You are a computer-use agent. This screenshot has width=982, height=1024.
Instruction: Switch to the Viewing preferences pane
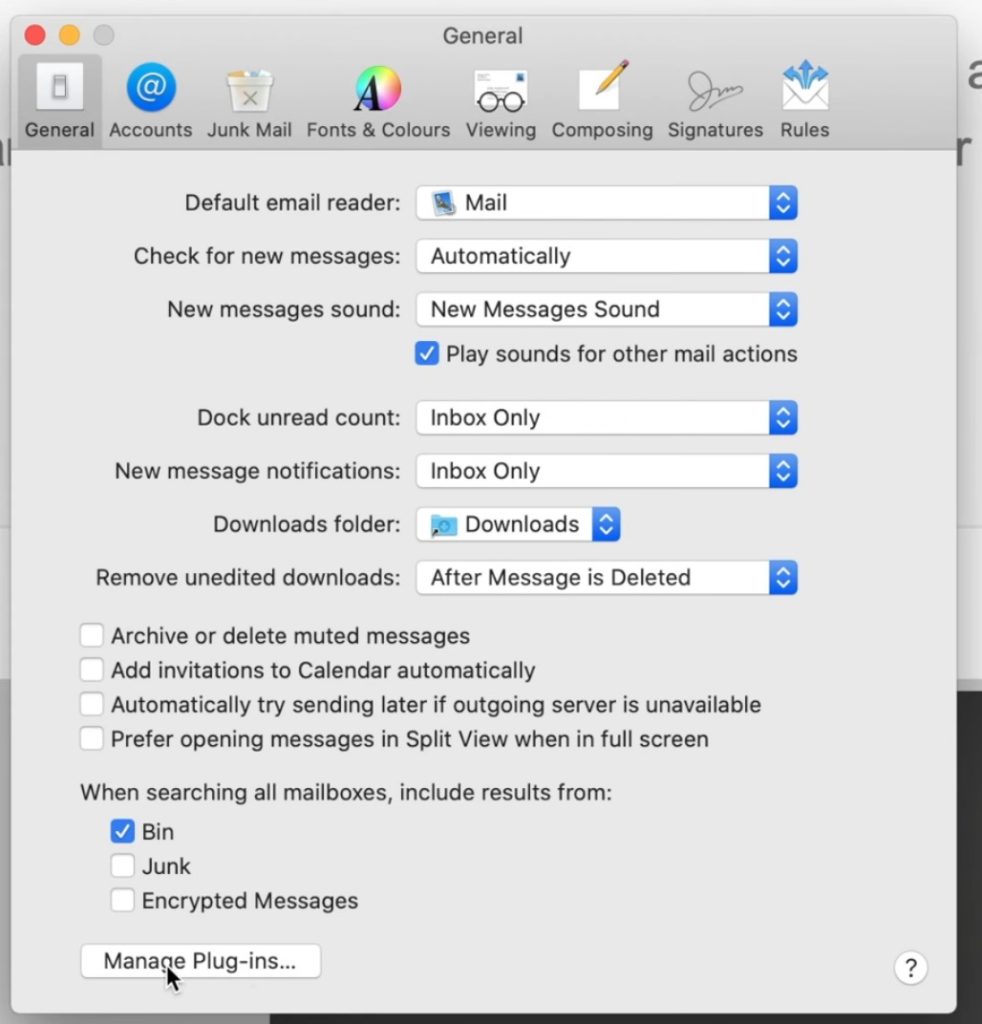tap(500, 101)
